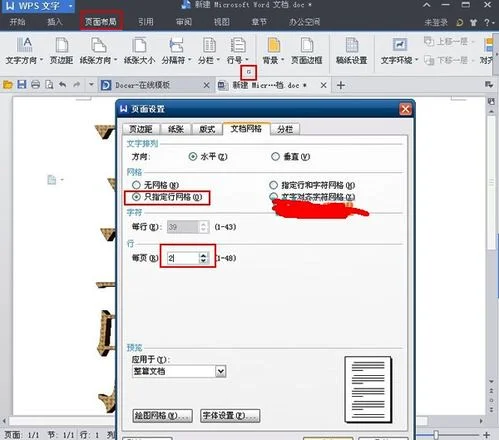The height and width of the screenshot is (440, 499).
Task: Open the 插入 ribbon tab
Action: point(55,22)
